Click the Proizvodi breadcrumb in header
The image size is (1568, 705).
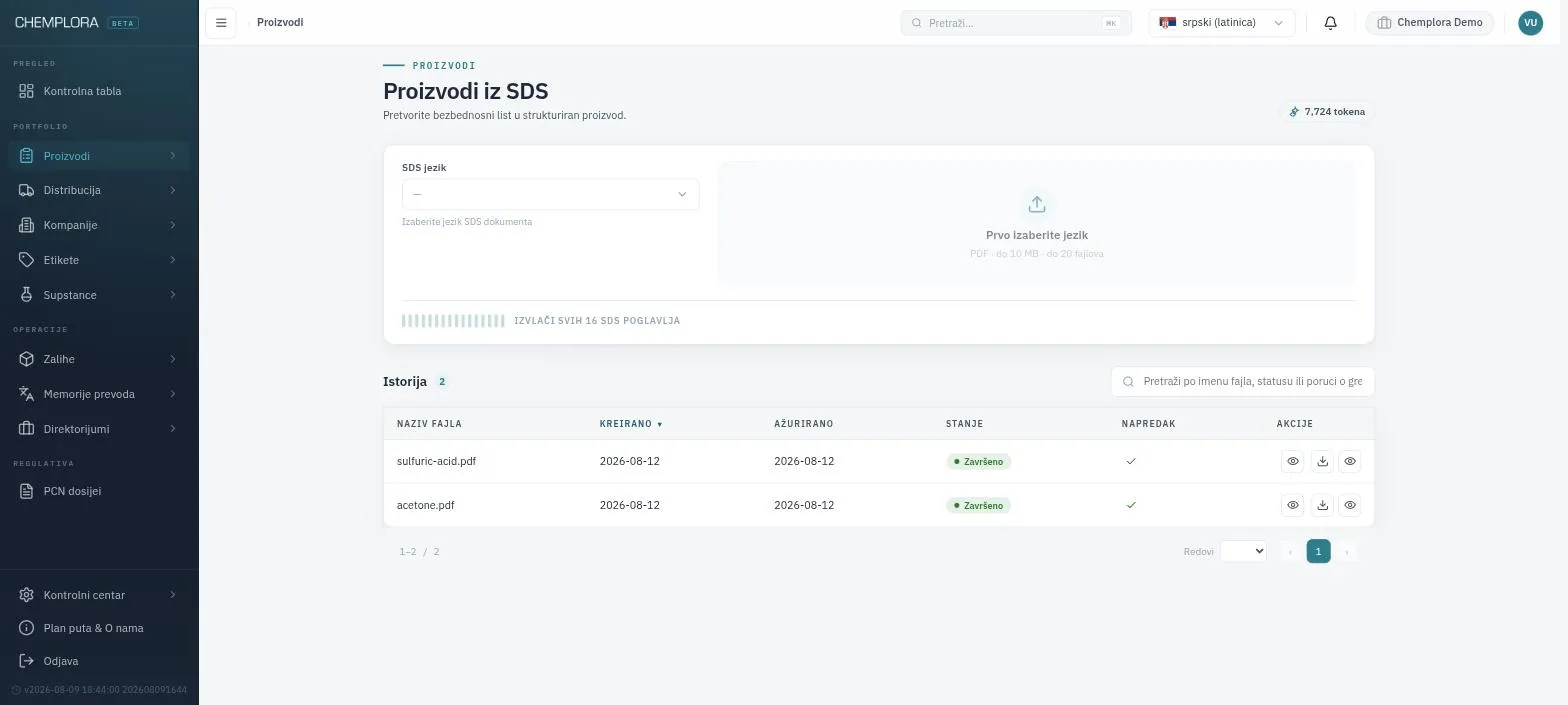coord(280,23)
